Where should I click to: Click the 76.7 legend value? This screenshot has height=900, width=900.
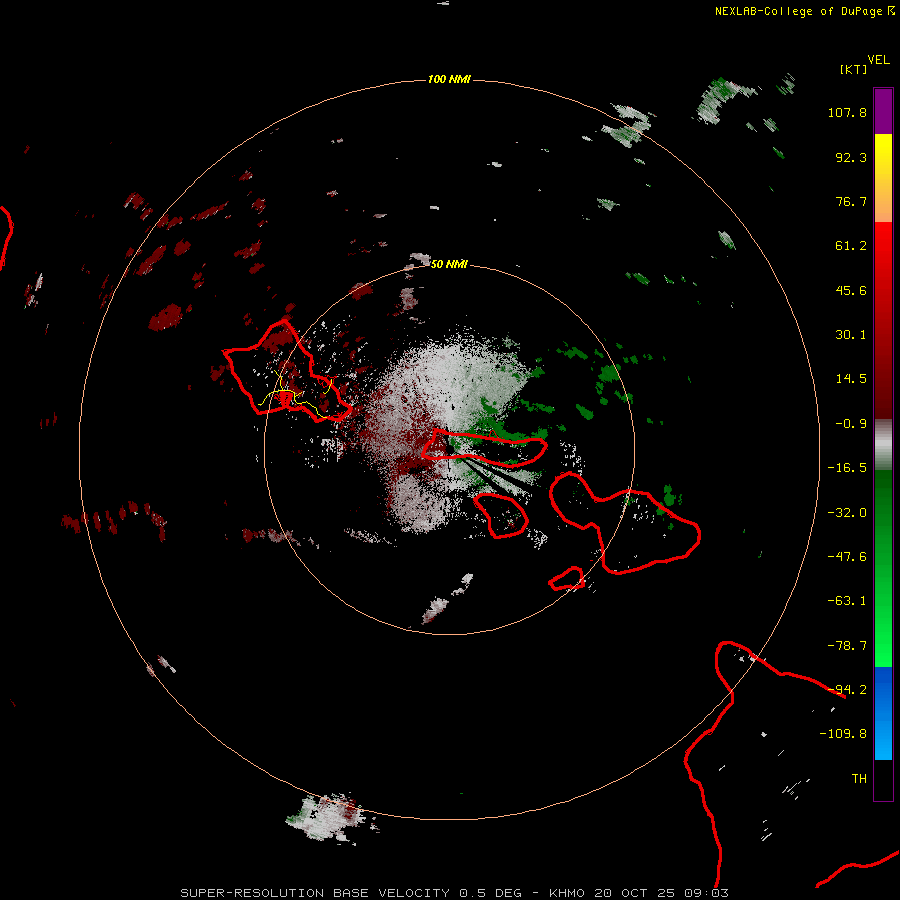pos(851,201)
